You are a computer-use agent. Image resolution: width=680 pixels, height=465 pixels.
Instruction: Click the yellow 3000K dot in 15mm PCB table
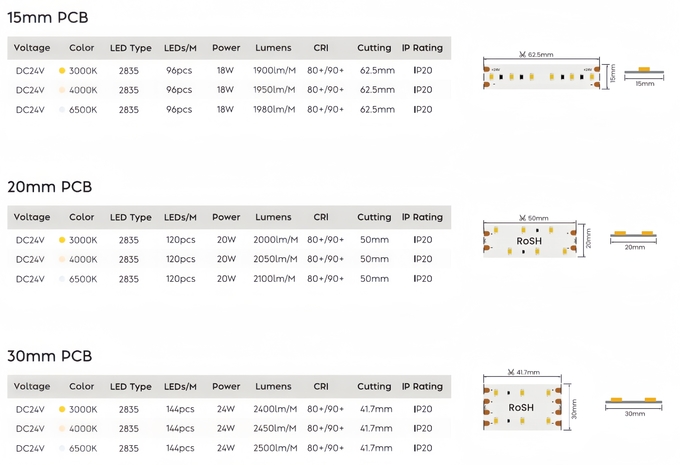pos(62,70)
